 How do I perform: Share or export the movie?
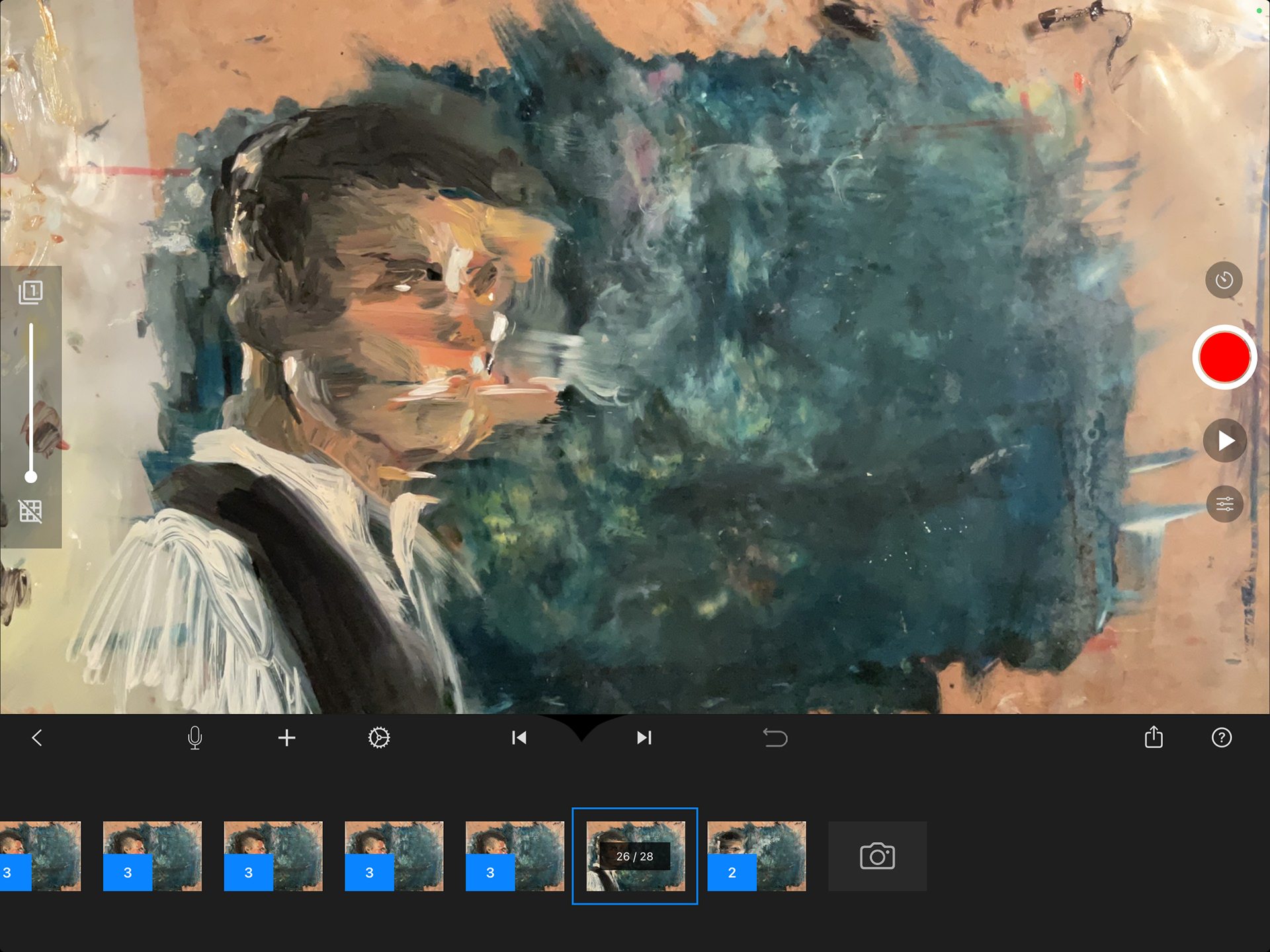tap(1154, 737)
